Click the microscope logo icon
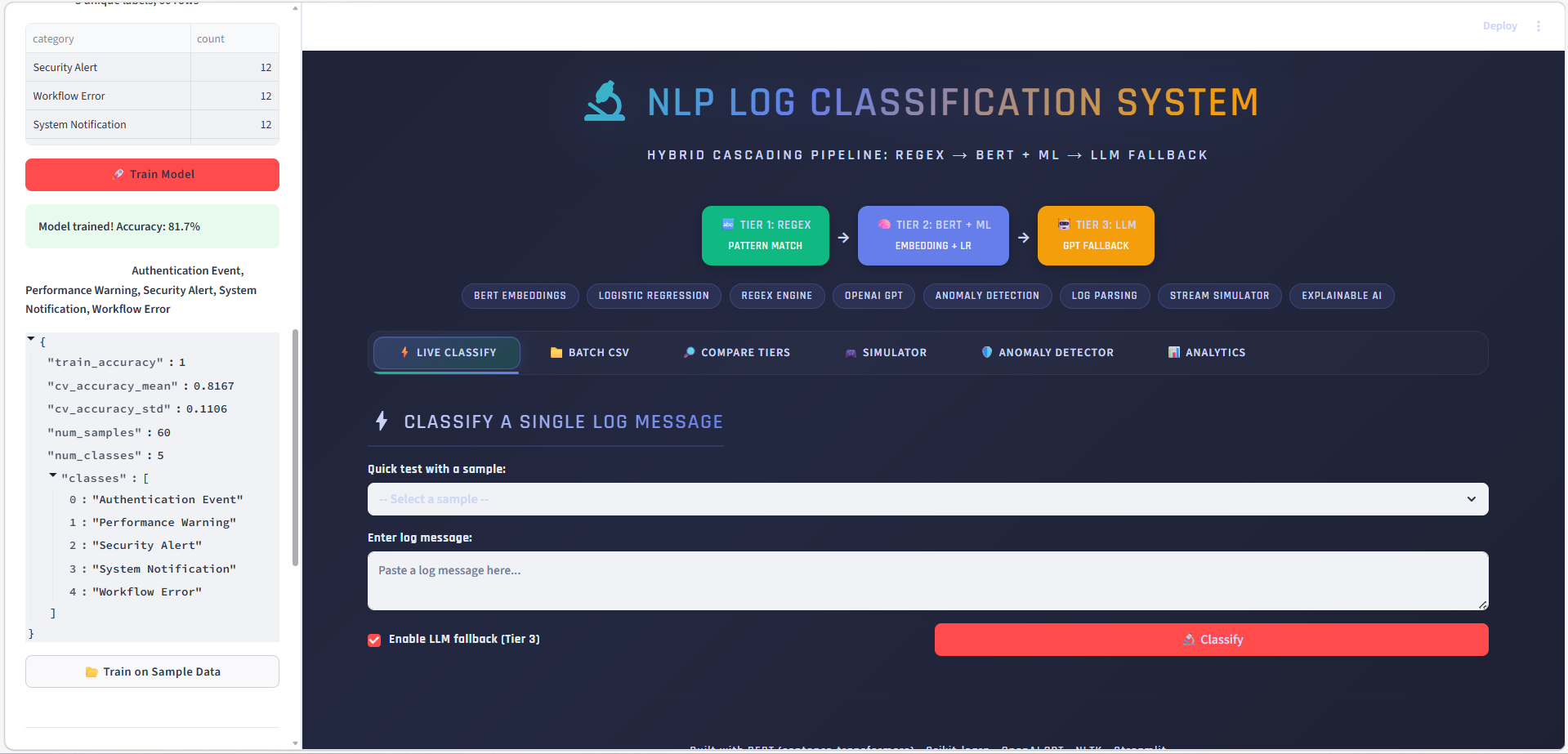Viewport: 1568px width, 754px height. (x=605, y=101)
